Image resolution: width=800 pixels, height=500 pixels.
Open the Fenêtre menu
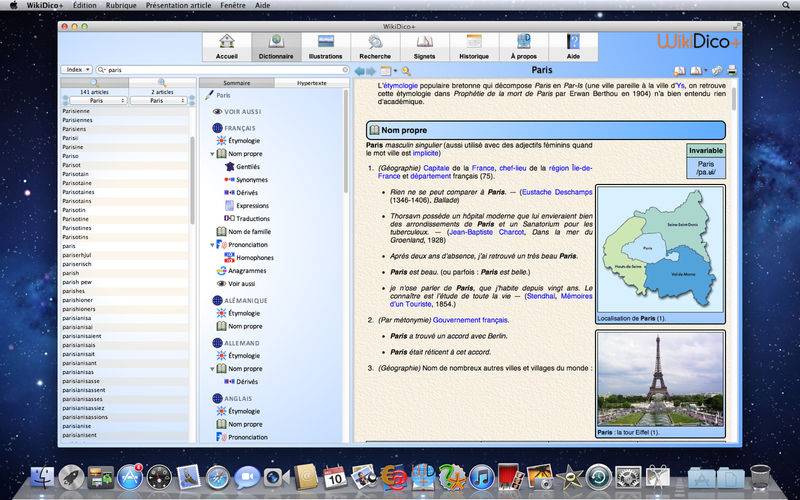233,5
